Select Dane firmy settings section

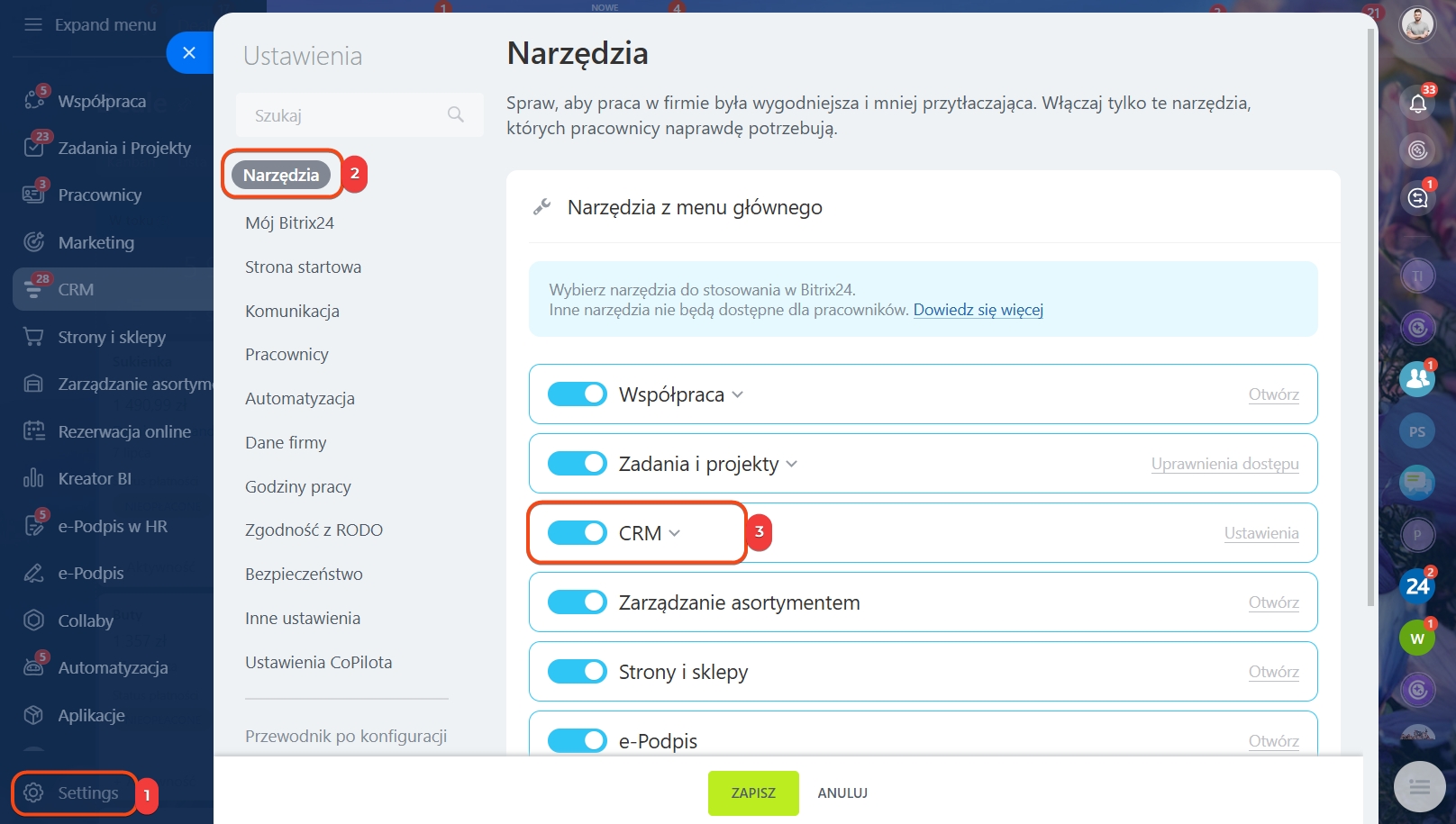pyautogui.click(x=286, y=442)
